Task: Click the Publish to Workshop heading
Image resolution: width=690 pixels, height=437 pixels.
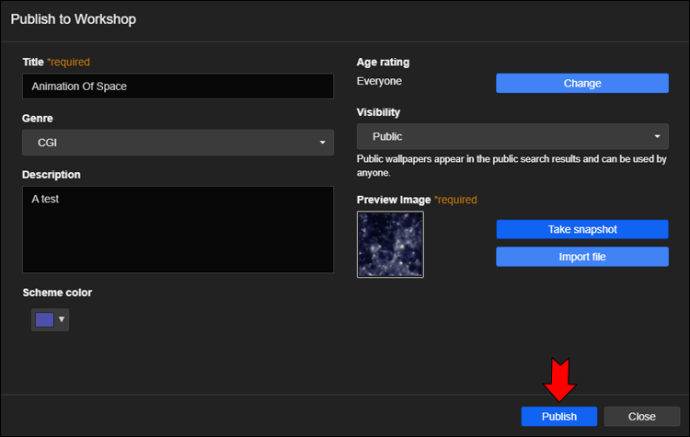Action: tap(73, 19)
